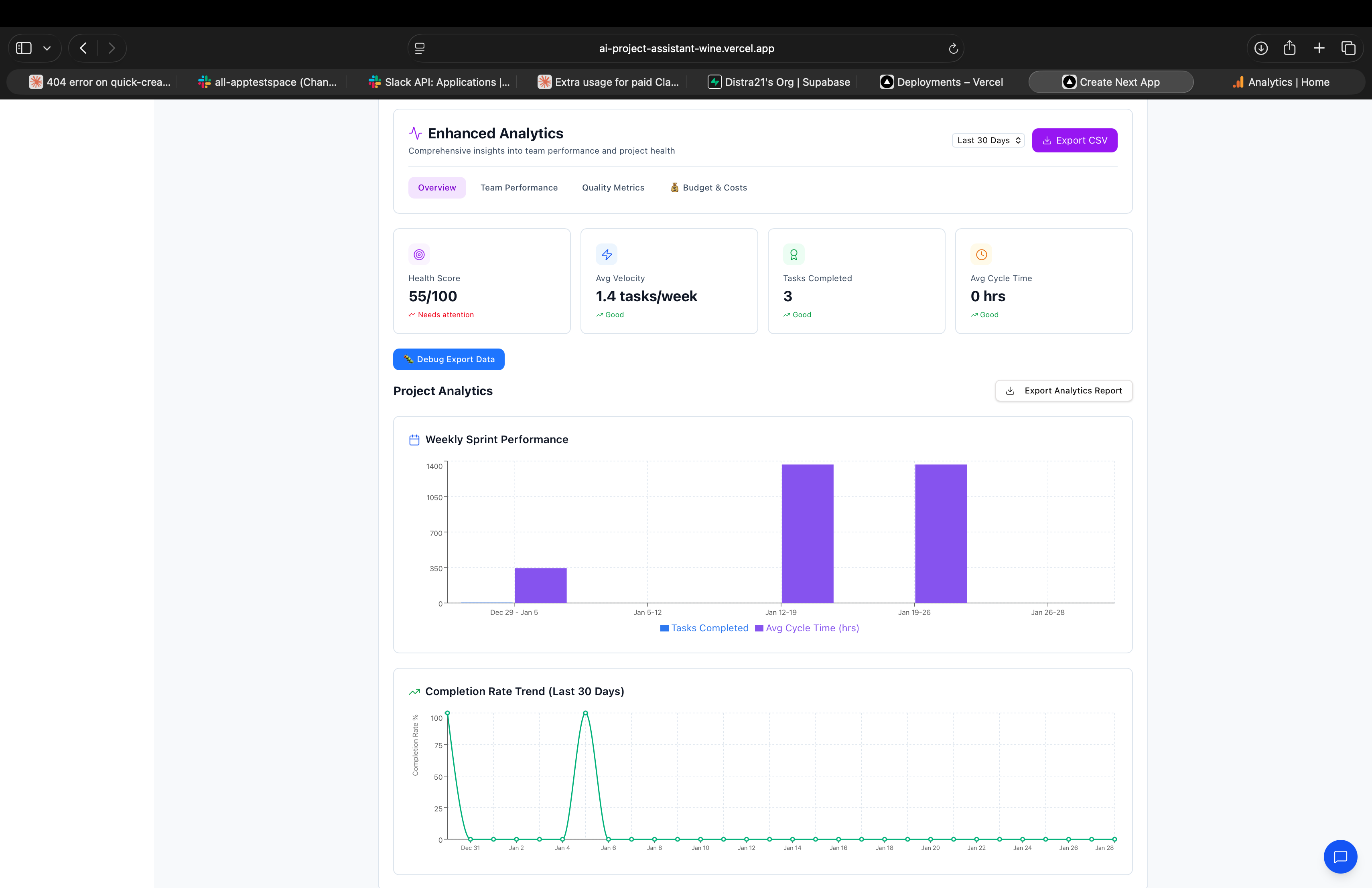Viewport: 1372px width, 888px height.
Task: Open the Last 30 Days dropdown
Action: click(x=988, y=140)
